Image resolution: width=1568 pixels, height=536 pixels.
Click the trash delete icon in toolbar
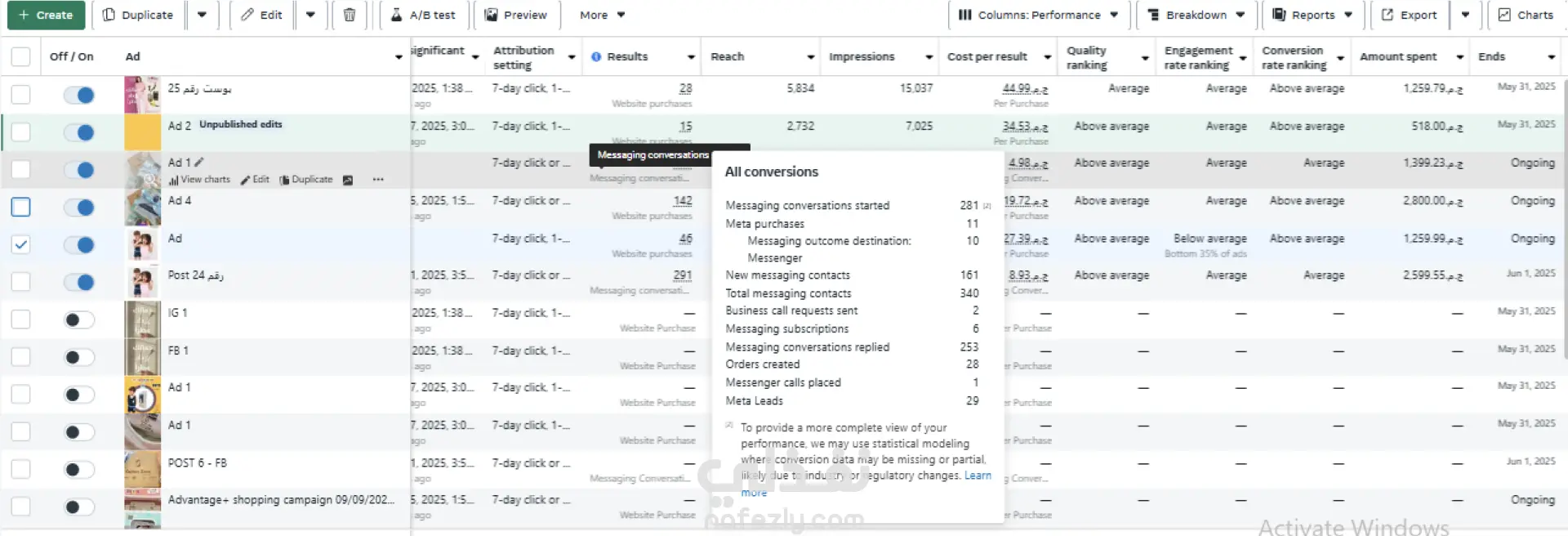tap(349, 15)
